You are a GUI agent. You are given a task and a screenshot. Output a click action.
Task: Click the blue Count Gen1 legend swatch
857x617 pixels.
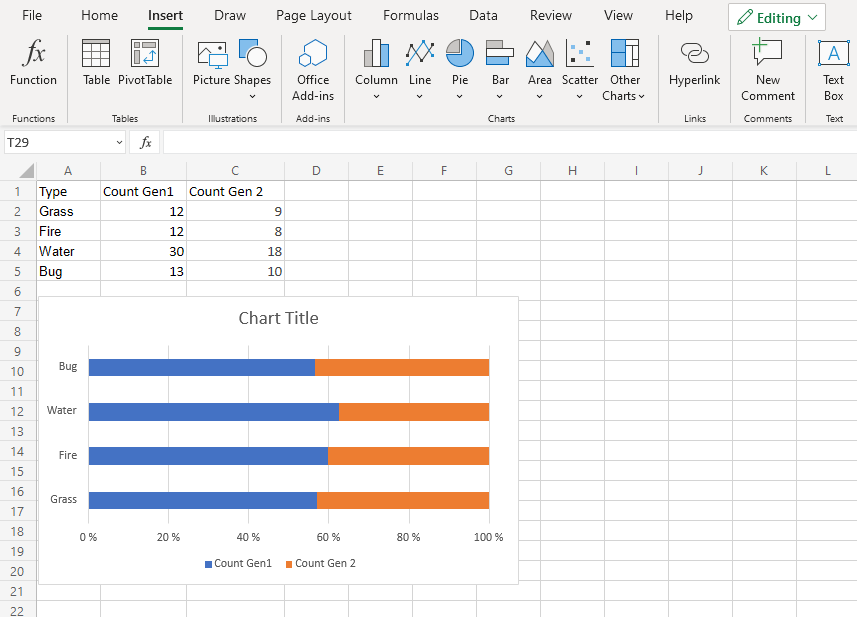click(x=208, y=564)
